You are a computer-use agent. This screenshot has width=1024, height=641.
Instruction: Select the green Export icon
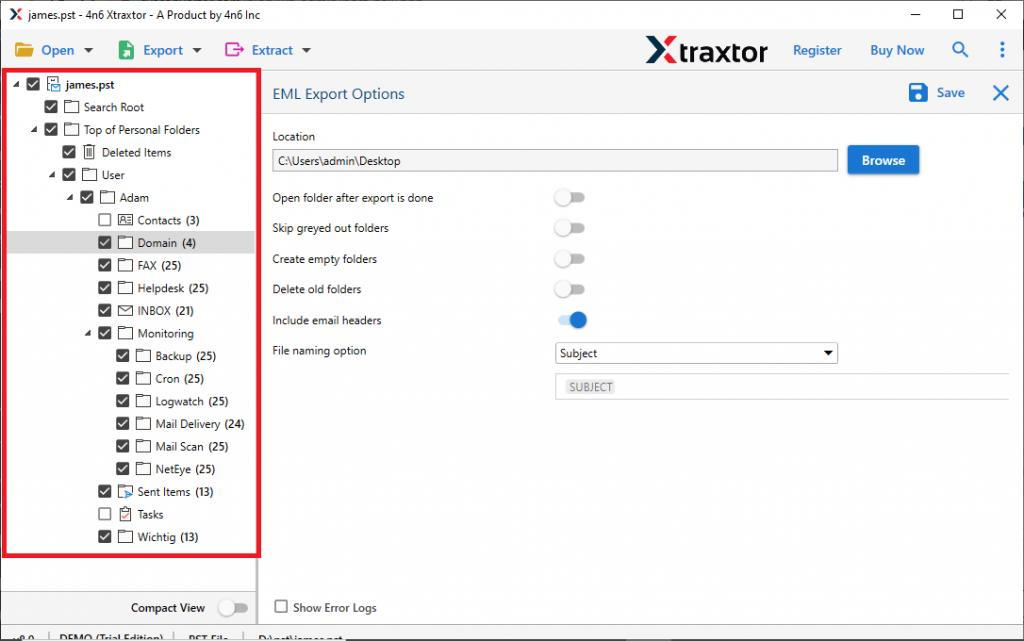click(126, 49)
